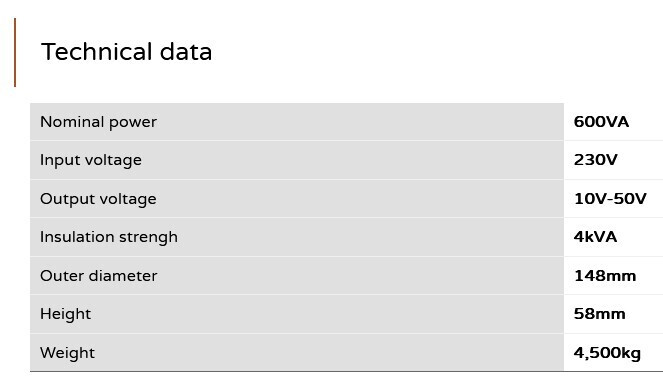Image resolution: width=663 pixels, height=381 pixels.
Task: Click the 148mm value
Action: [605, 276]
